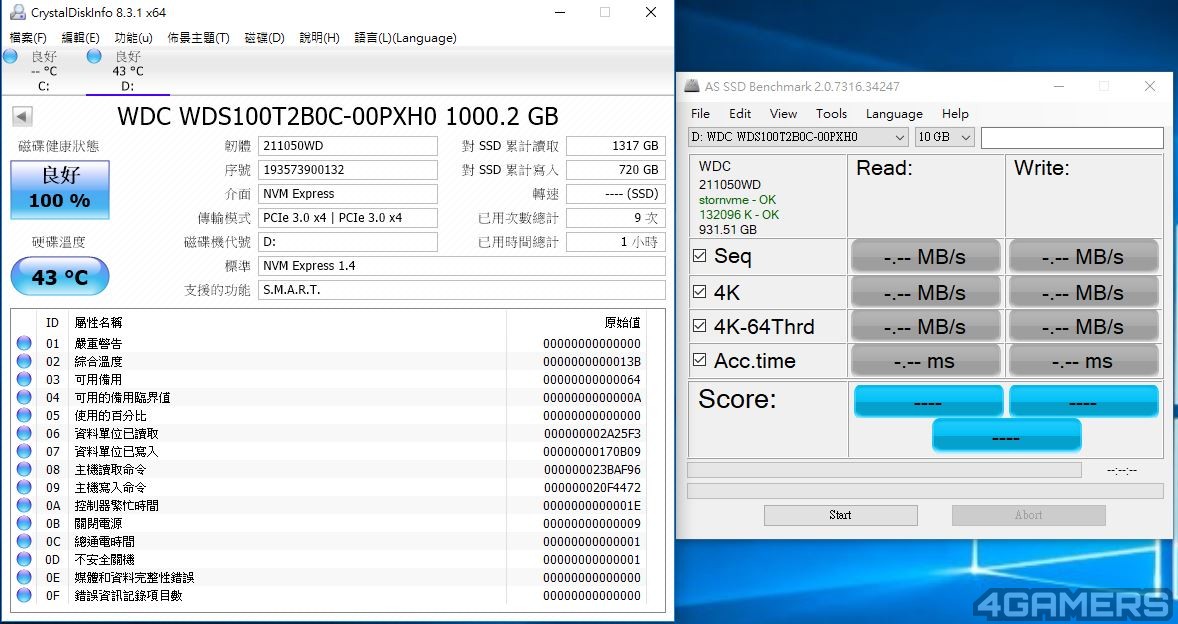The height and width of the screenshot is (624, 1178).
Task: Click status orb for attribute 03 可用備用
Action: pyautogui.click(x=24, y=379)
